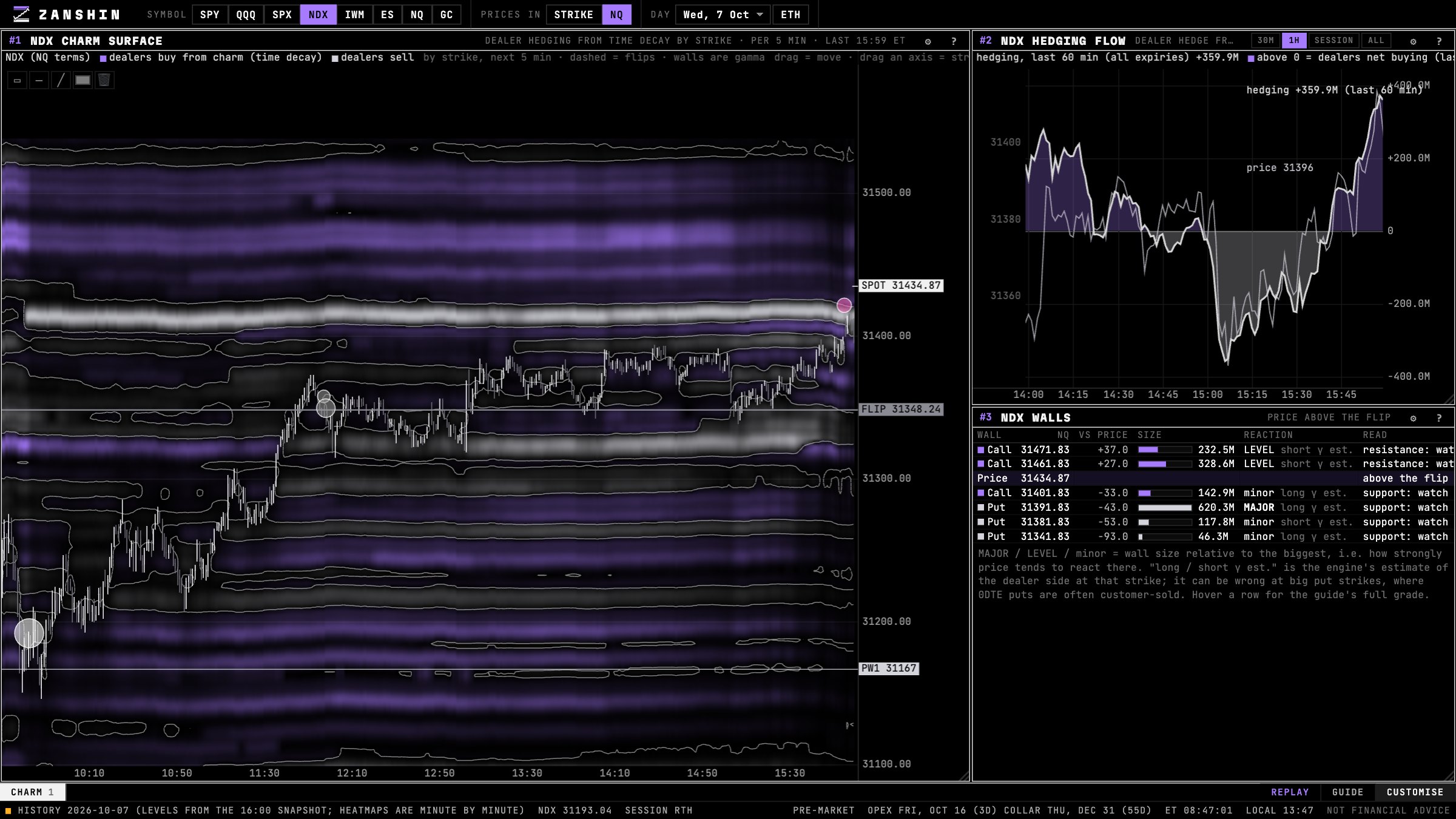Select SPX symbol
The width and height of the screenshot is (1456, 819).
(x=282, y=15)
